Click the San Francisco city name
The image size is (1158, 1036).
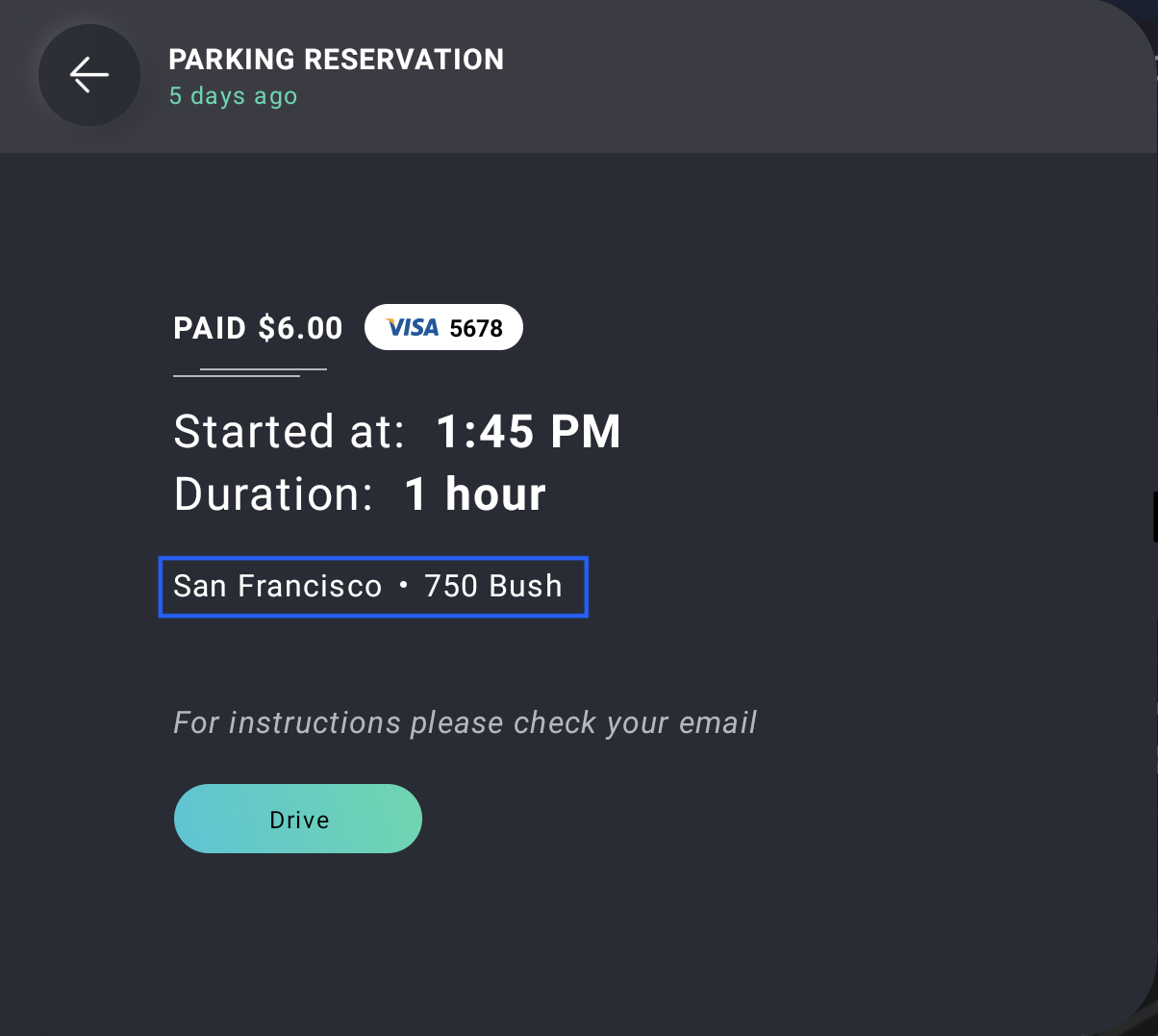[x=278, y=586]
